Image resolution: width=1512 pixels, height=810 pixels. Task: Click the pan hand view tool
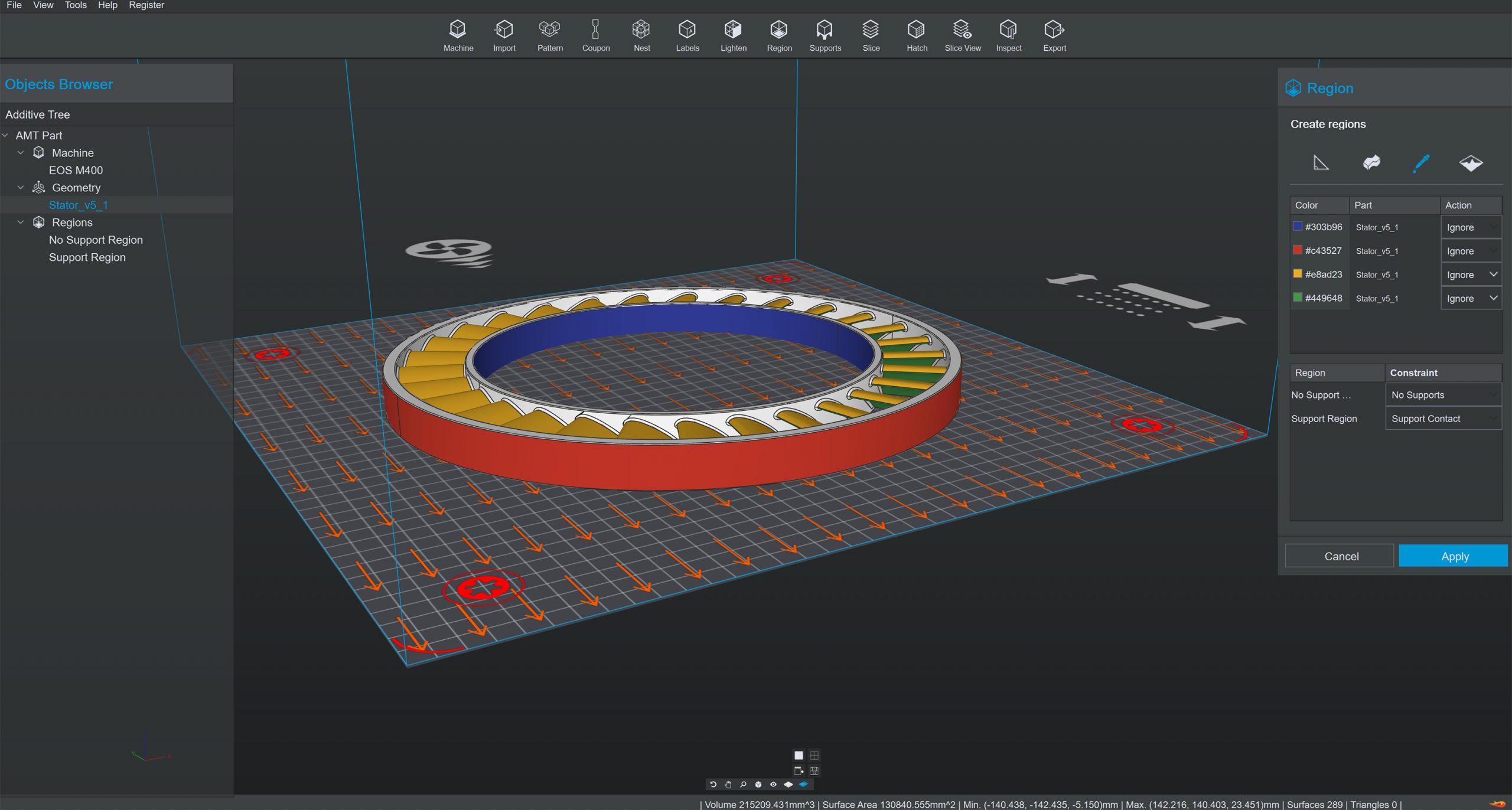coord(728,785)
